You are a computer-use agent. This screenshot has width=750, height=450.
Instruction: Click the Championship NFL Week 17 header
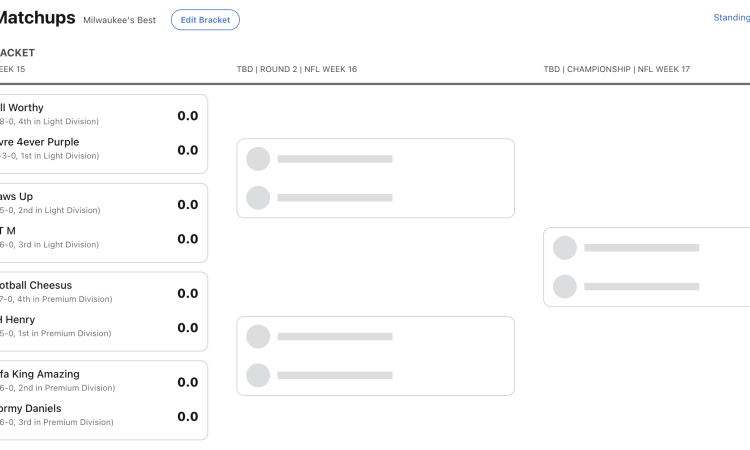click(x=617, y=69)
